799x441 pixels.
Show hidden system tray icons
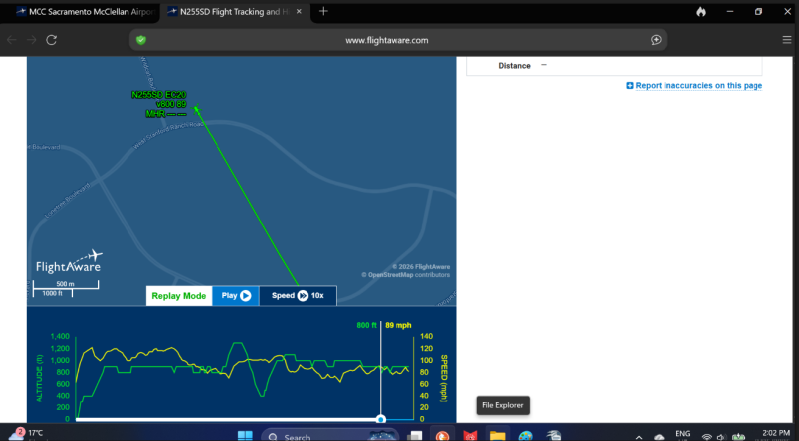click(x=639, y=437)
